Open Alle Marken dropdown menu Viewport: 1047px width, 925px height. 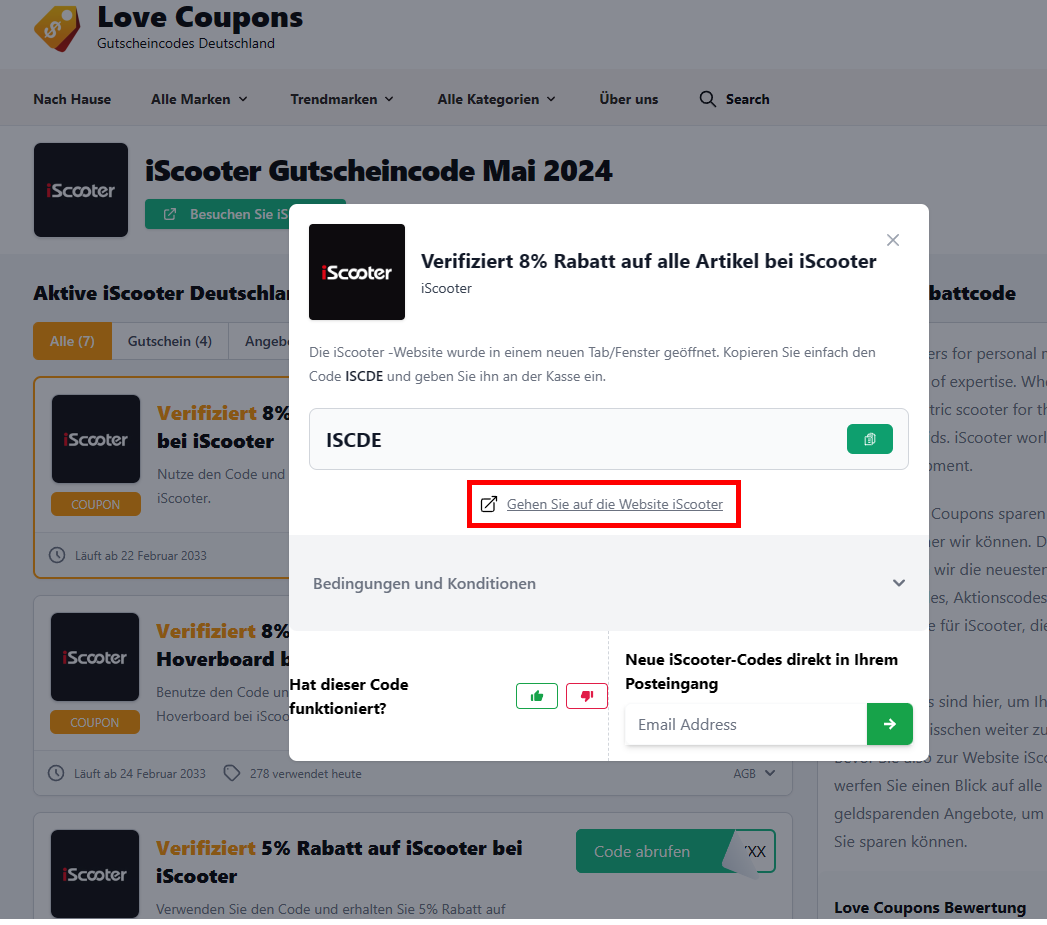[199, 99]
